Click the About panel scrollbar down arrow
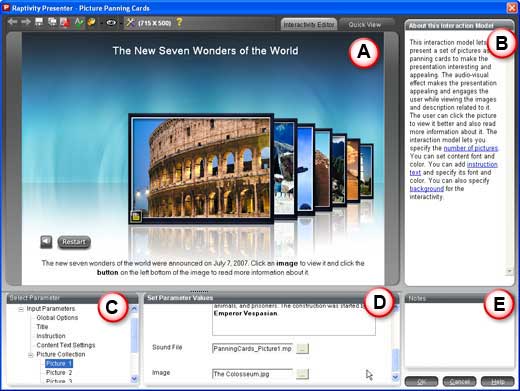Viewport: 520px width, 391px height. tap(509, 271)
